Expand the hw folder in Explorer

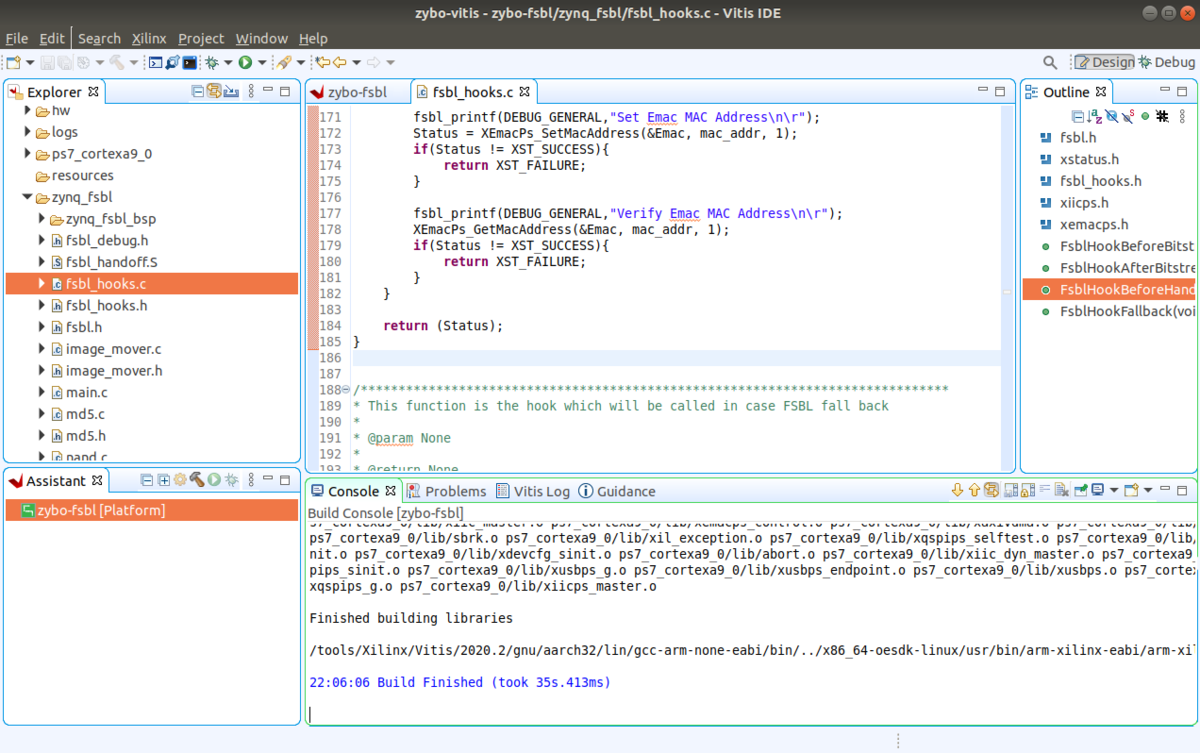pos(28,110)
